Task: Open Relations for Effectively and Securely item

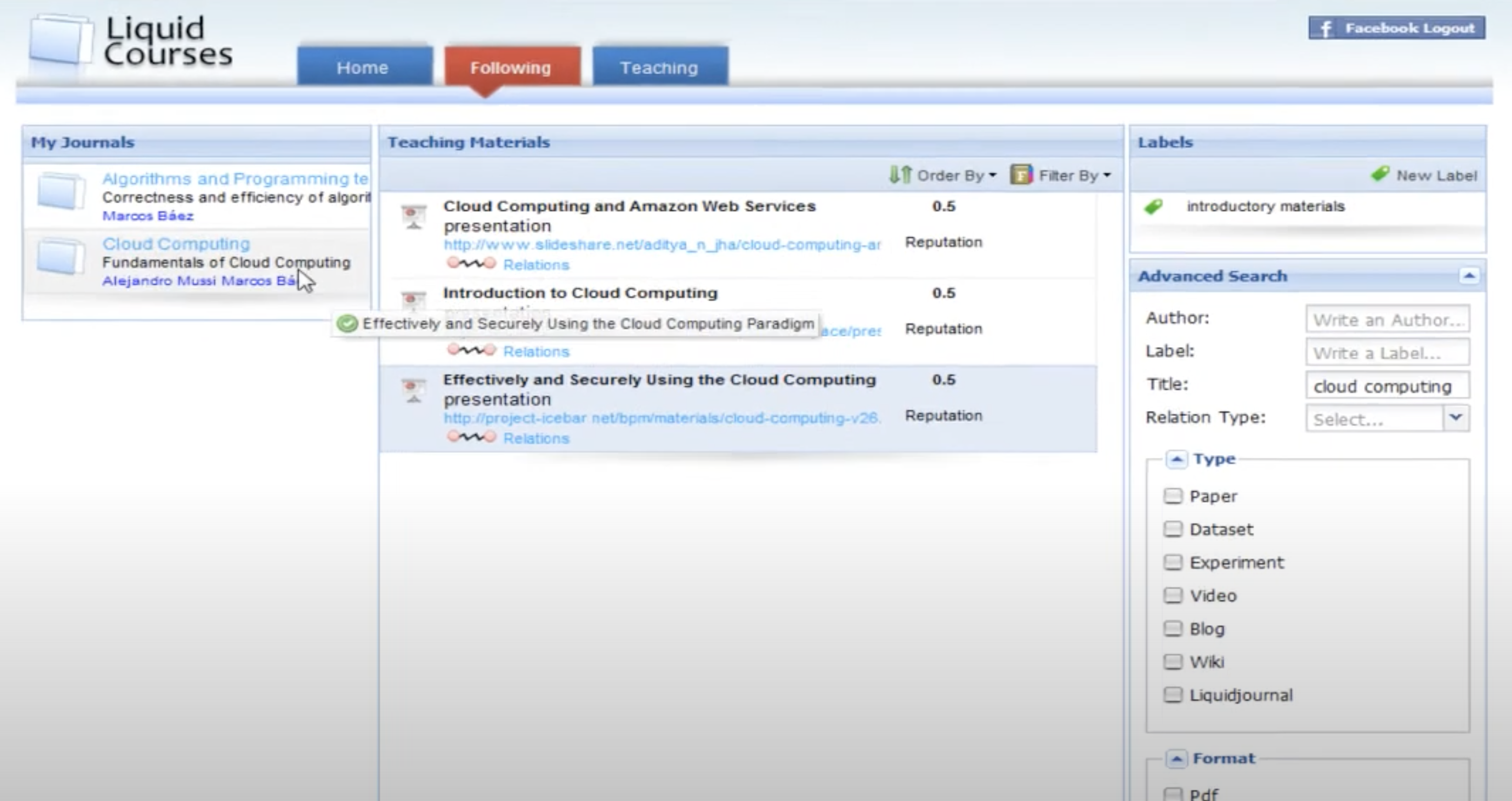Action: click(537, 439)
